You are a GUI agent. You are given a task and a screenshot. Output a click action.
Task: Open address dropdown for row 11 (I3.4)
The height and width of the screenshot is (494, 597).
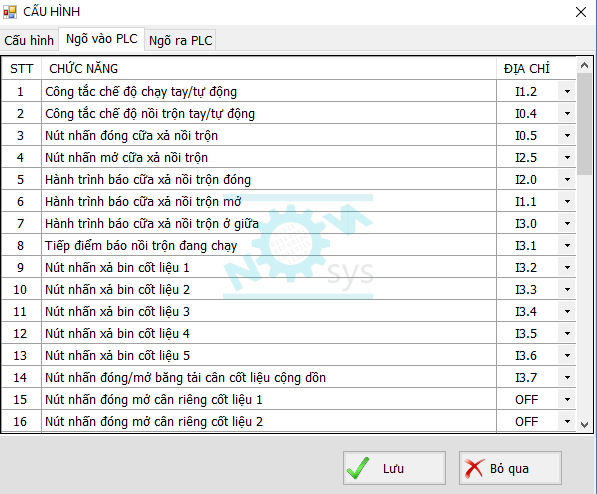tap(567, 312)
